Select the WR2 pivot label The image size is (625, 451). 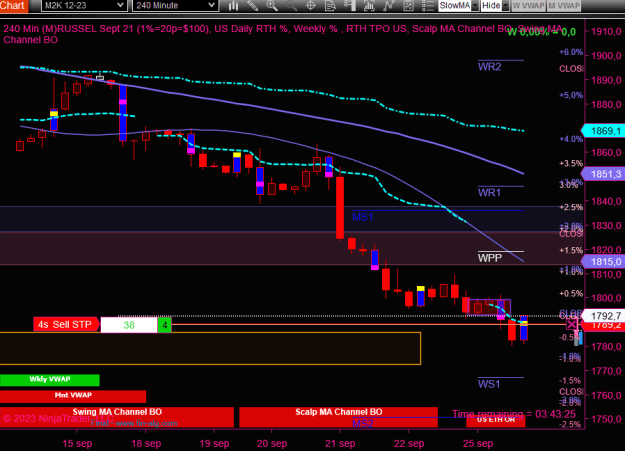[489, 67]
